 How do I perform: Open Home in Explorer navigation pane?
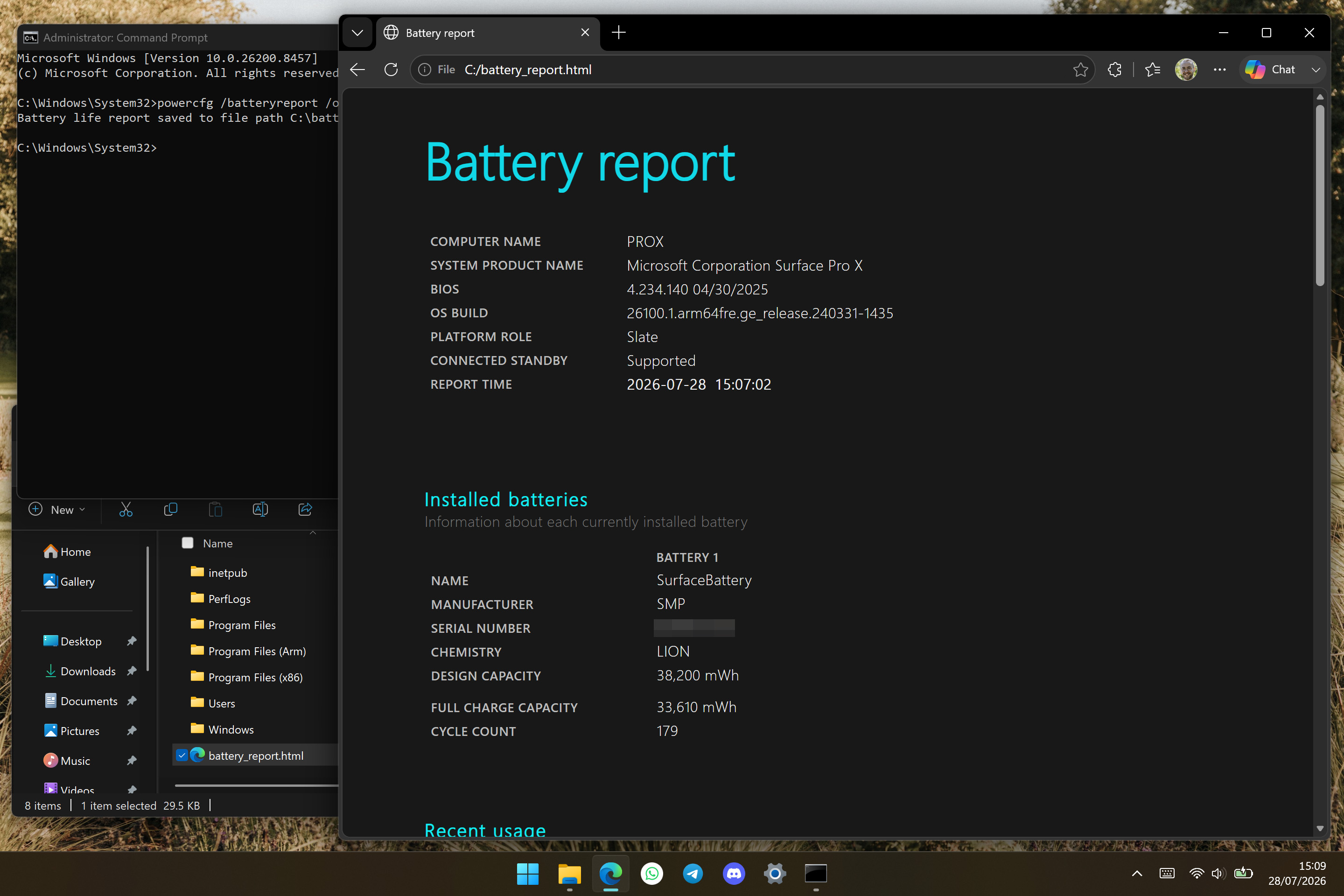[67, 552]
